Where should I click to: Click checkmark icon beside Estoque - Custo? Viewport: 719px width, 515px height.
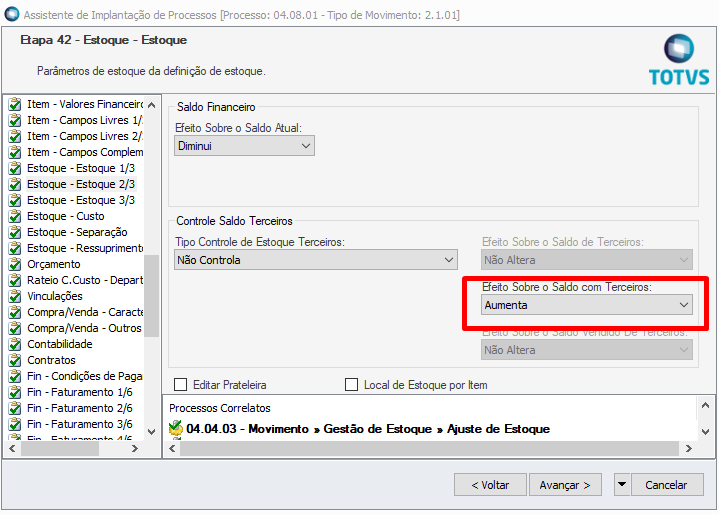pos(15,216)
